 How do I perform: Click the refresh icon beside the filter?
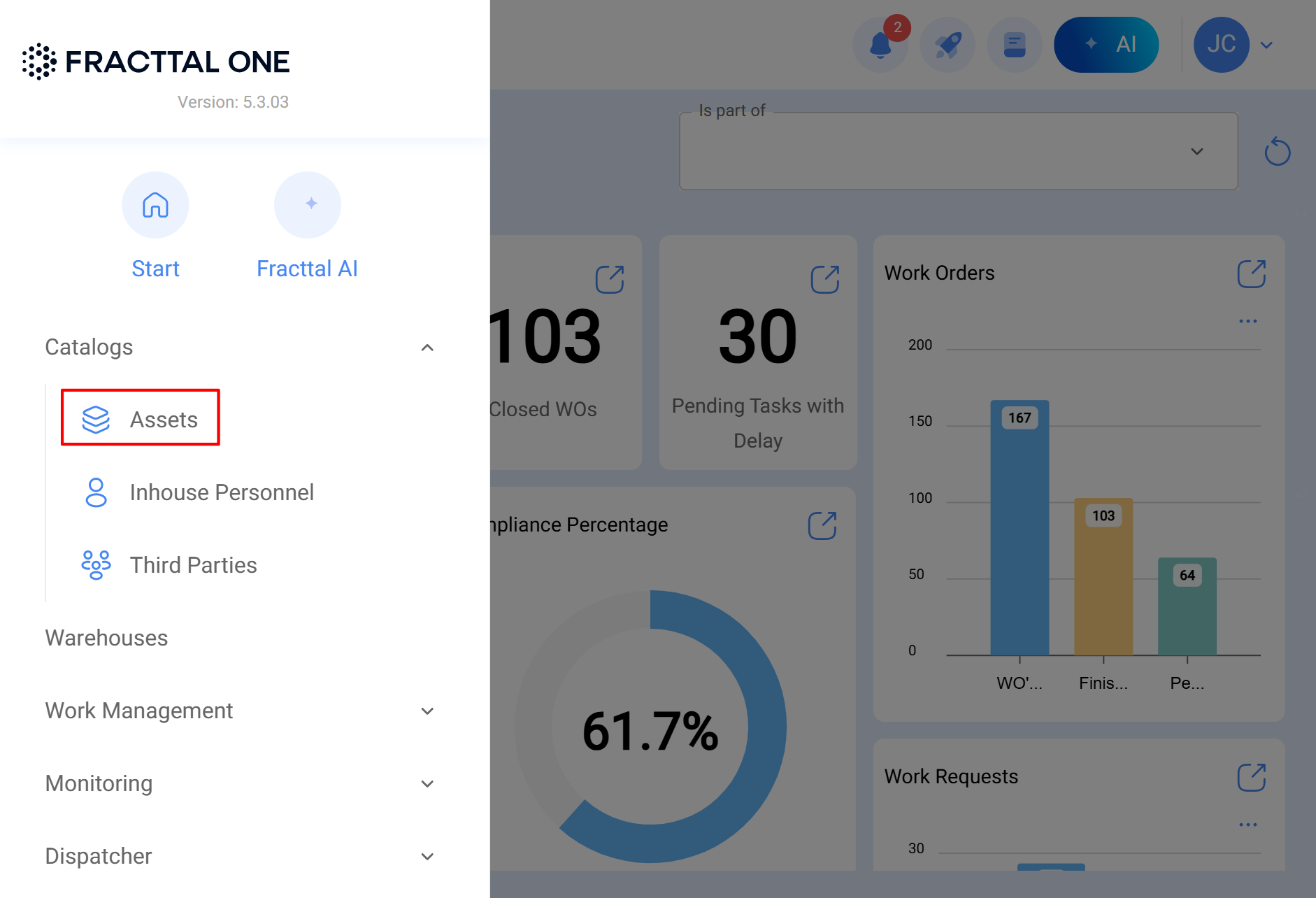point(1278,151)
